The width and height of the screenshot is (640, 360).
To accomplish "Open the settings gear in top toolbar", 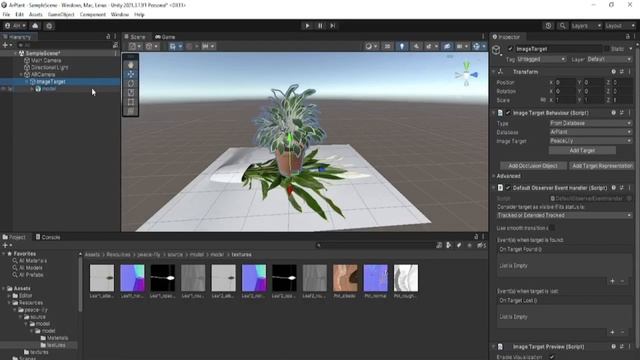I will 49,26.
